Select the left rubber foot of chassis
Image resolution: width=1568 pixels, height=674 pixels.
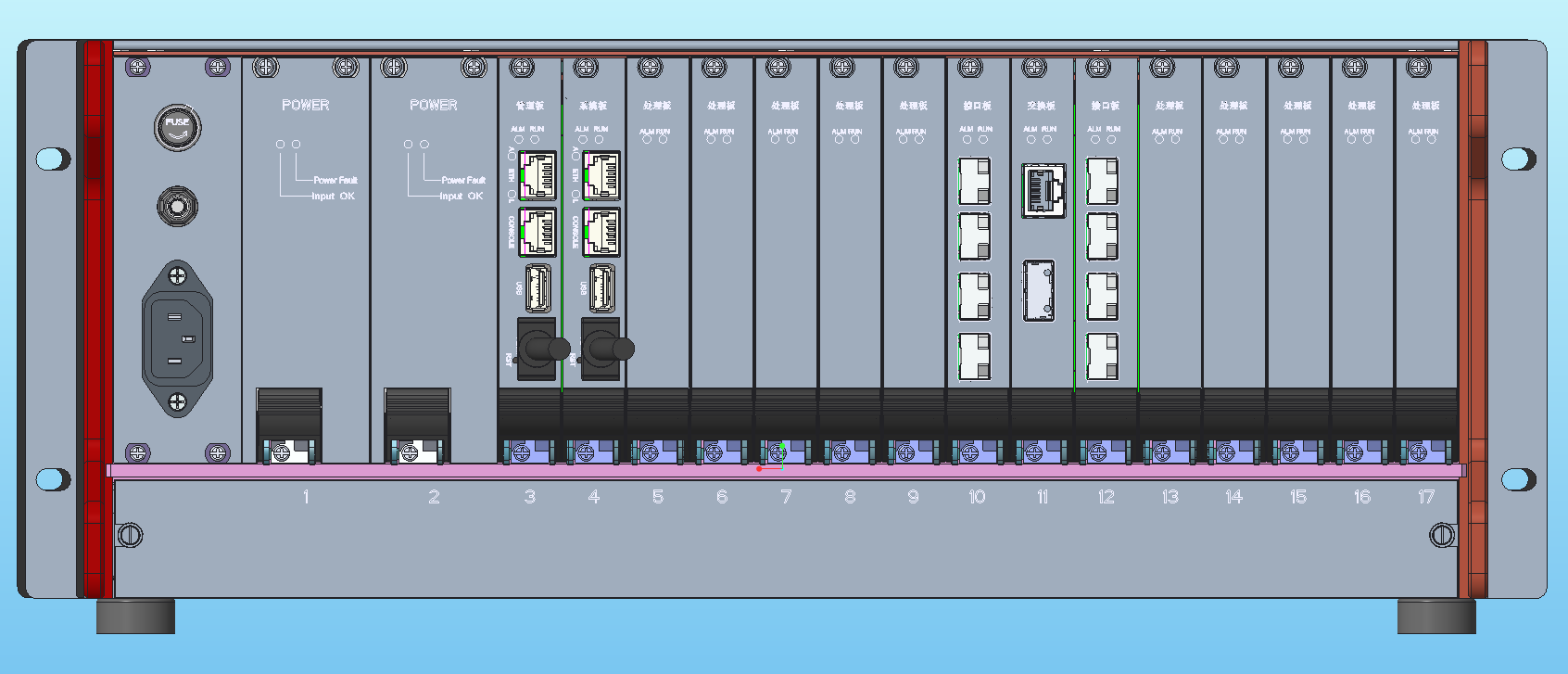(135, 617)
